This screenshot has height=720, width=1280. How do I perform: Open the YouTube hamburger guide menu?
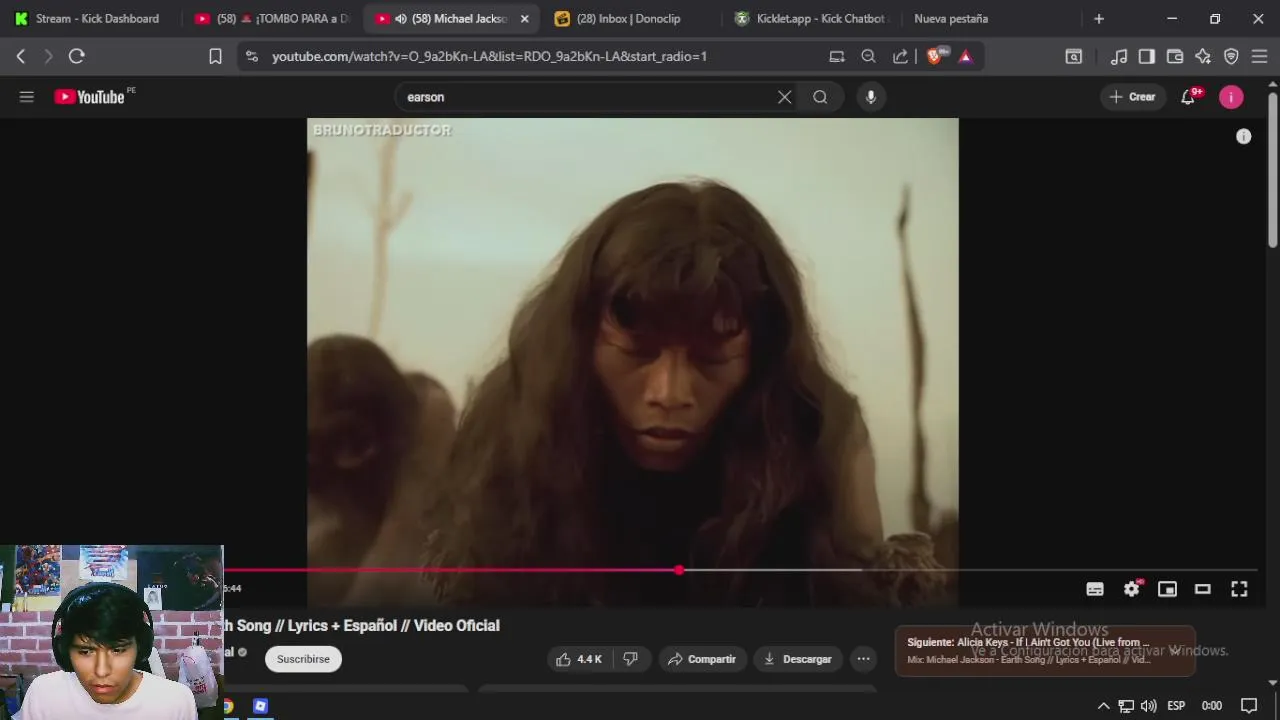pyautogui.click(x=27, y=97)
